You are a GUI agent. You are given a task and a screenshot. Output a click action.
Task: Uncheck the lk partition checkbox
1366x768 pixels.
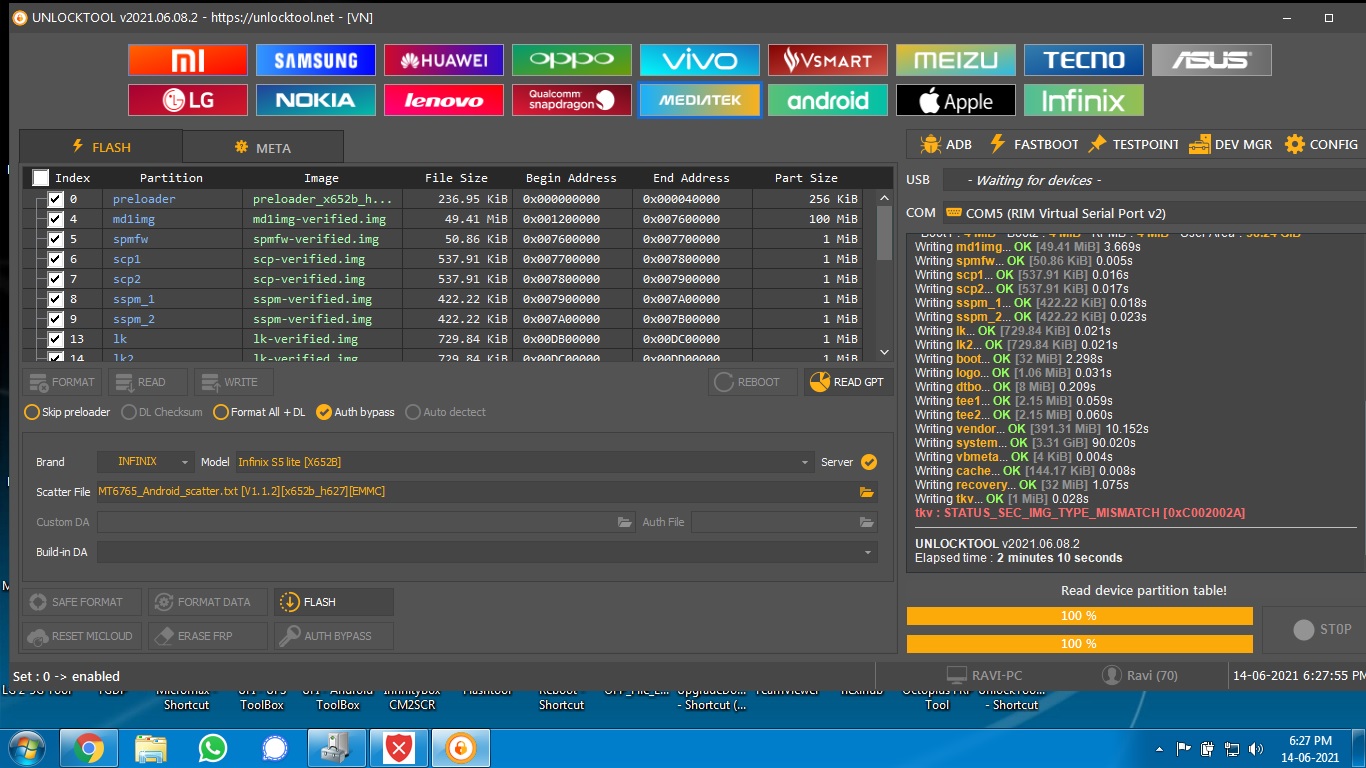(x=56, y=339)
